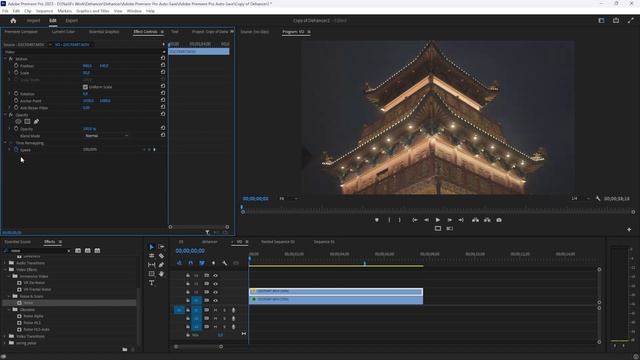Select the Razor tool
The width and height of the screenshot is (640, 360).
(x=161, y=256)
